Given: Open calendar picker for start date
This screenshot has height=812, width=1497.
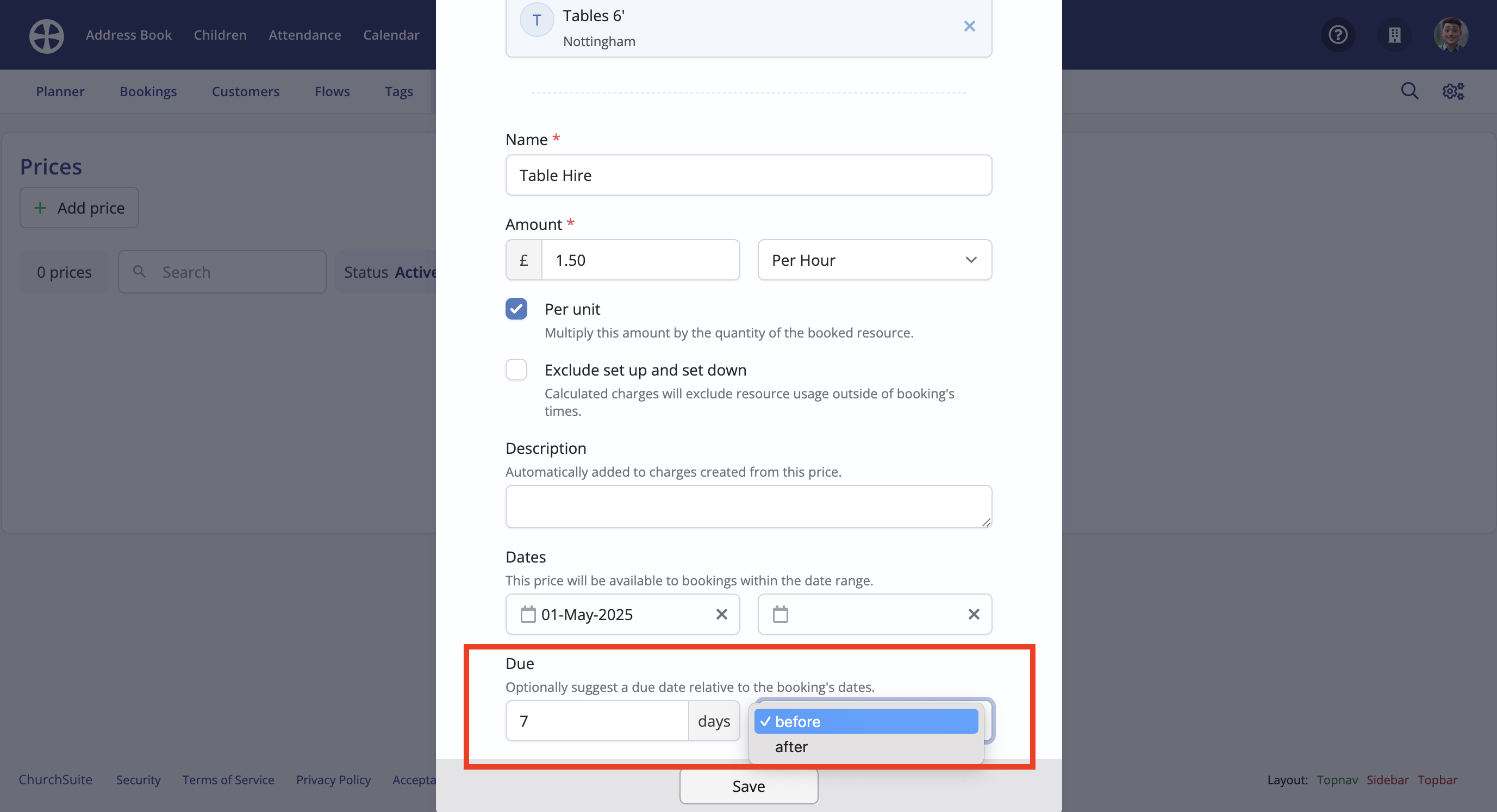Looking at the screenshot, I should (528, 614).
